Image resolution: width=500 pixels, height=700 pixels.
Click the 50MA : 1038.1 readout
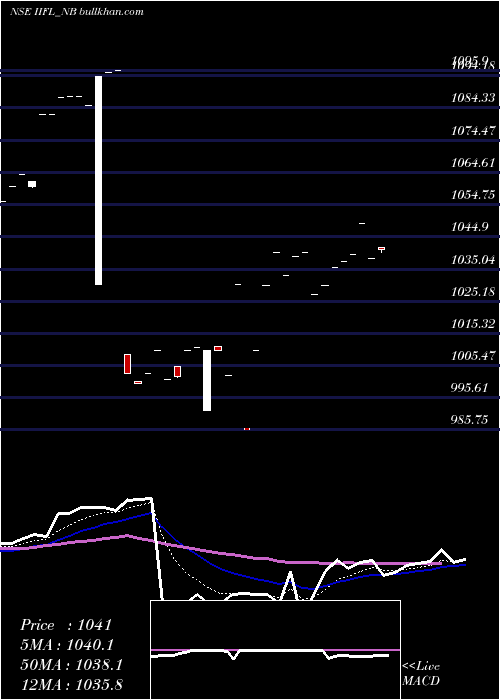point(71,665)
